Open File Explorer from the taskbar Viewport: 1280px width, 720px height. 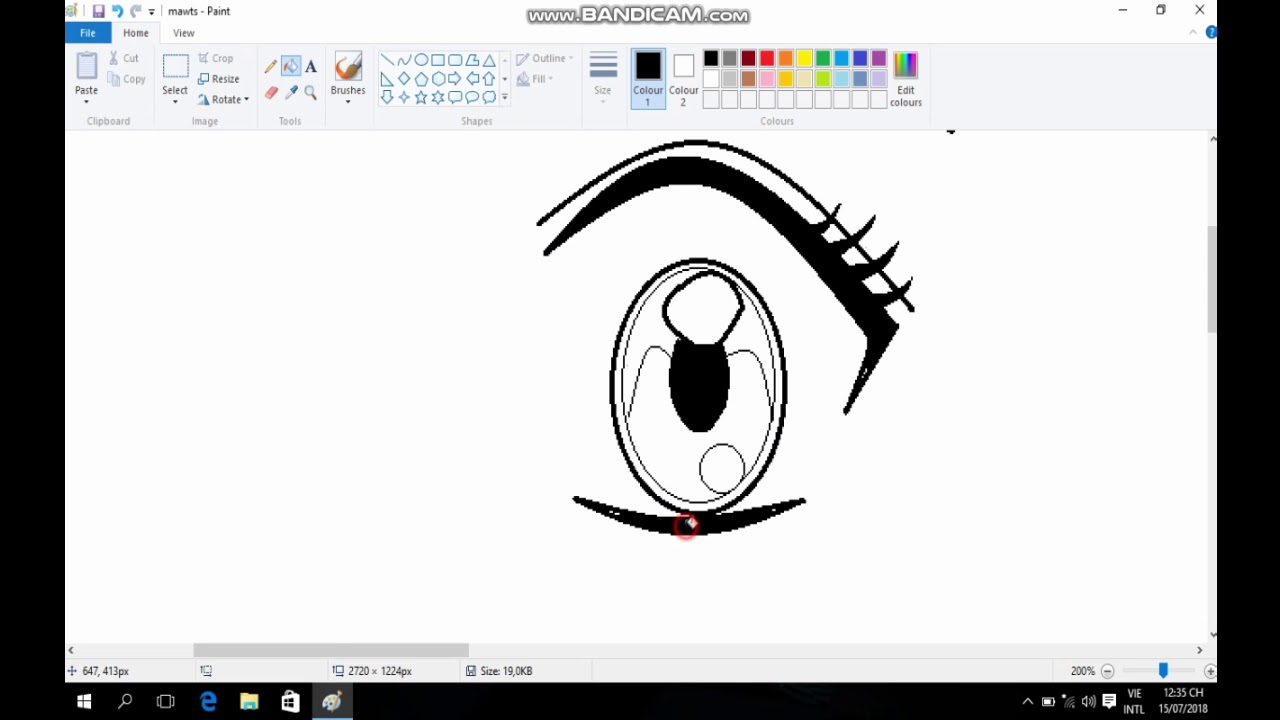coord(249,702)
